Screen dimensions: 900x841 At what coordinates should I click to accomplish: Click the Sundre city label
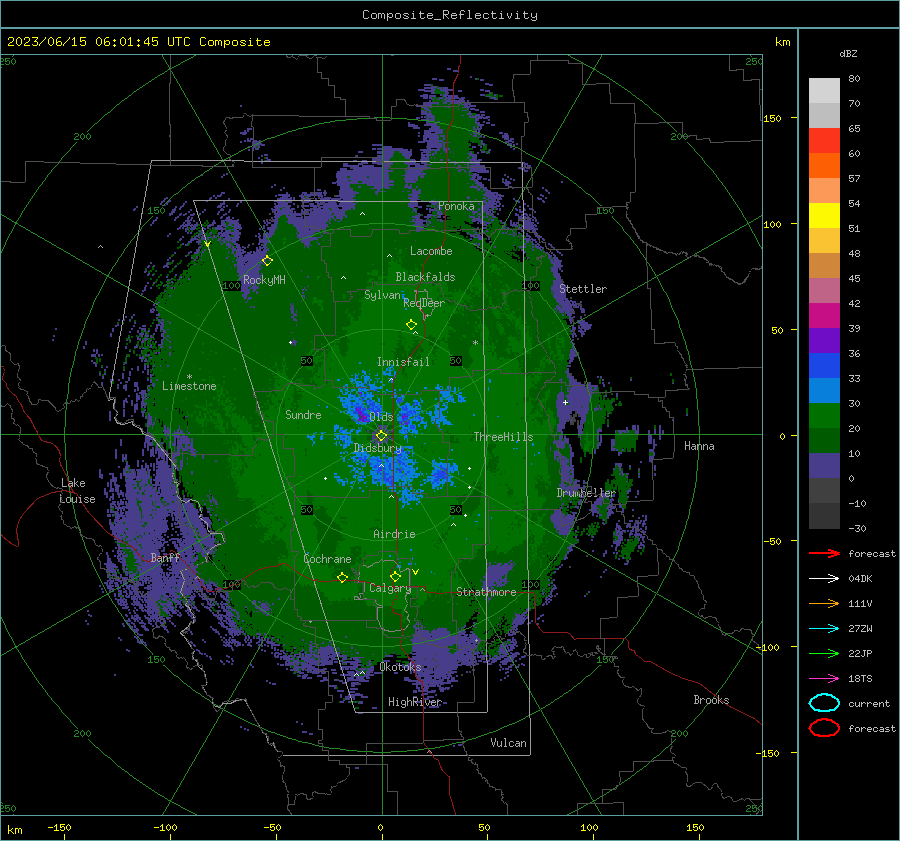tap(303, 415)
